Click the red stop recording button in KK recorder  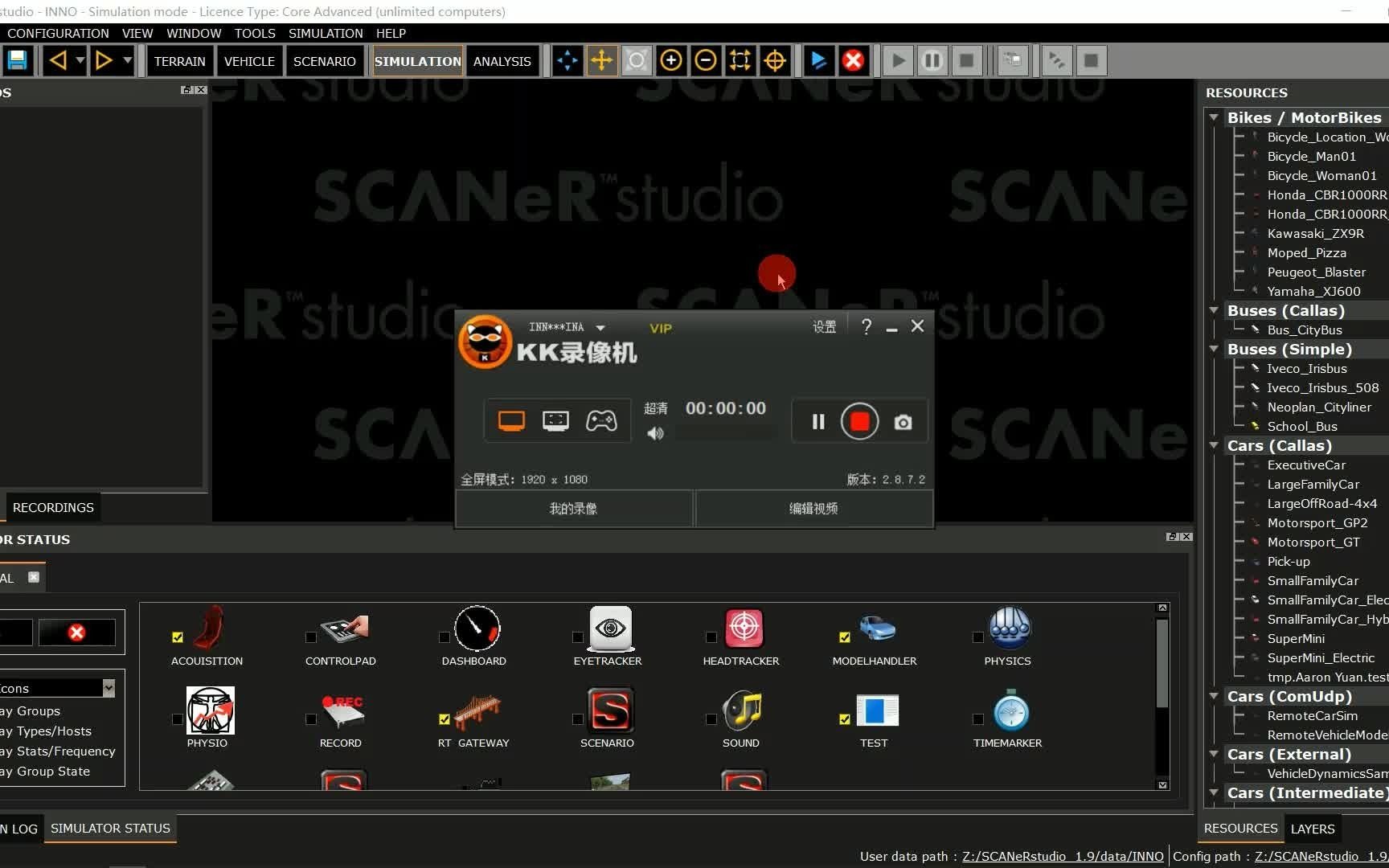tap(859, 421)
